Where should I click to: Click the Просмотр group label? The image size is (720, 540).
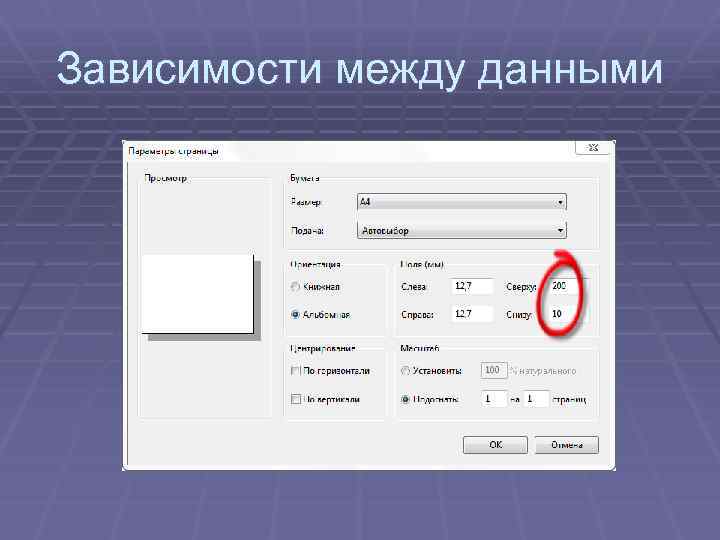(165, 178)
